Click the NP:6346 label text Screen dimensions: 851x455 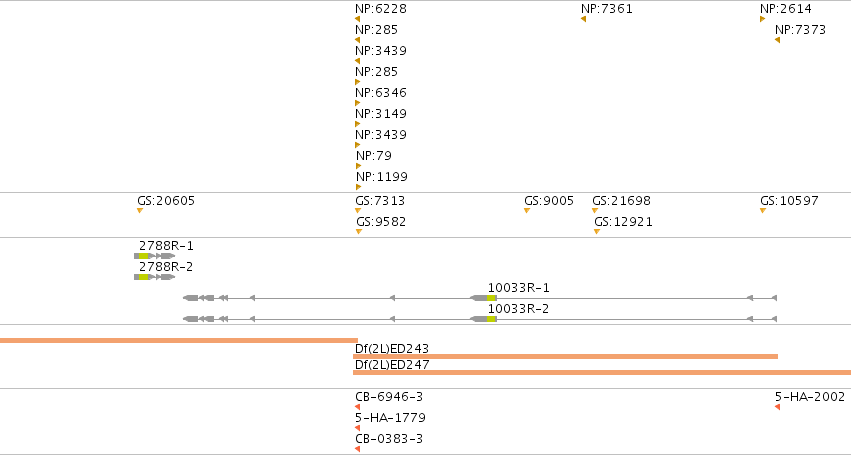click(381, 93)
